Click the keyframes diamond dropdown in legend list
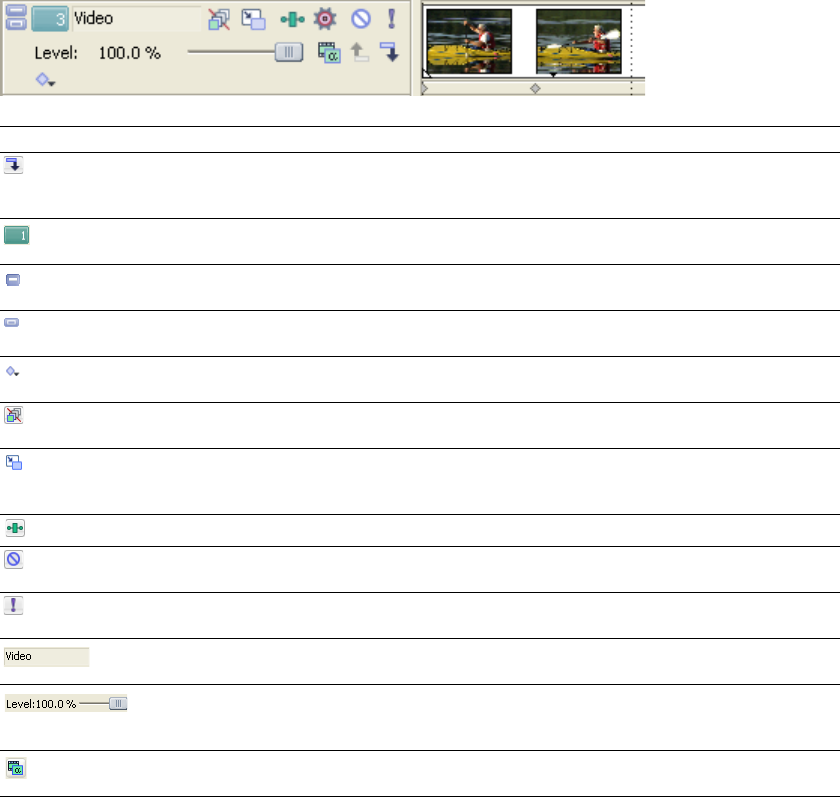This screenshot has height=797, width=840. [12, 371]
